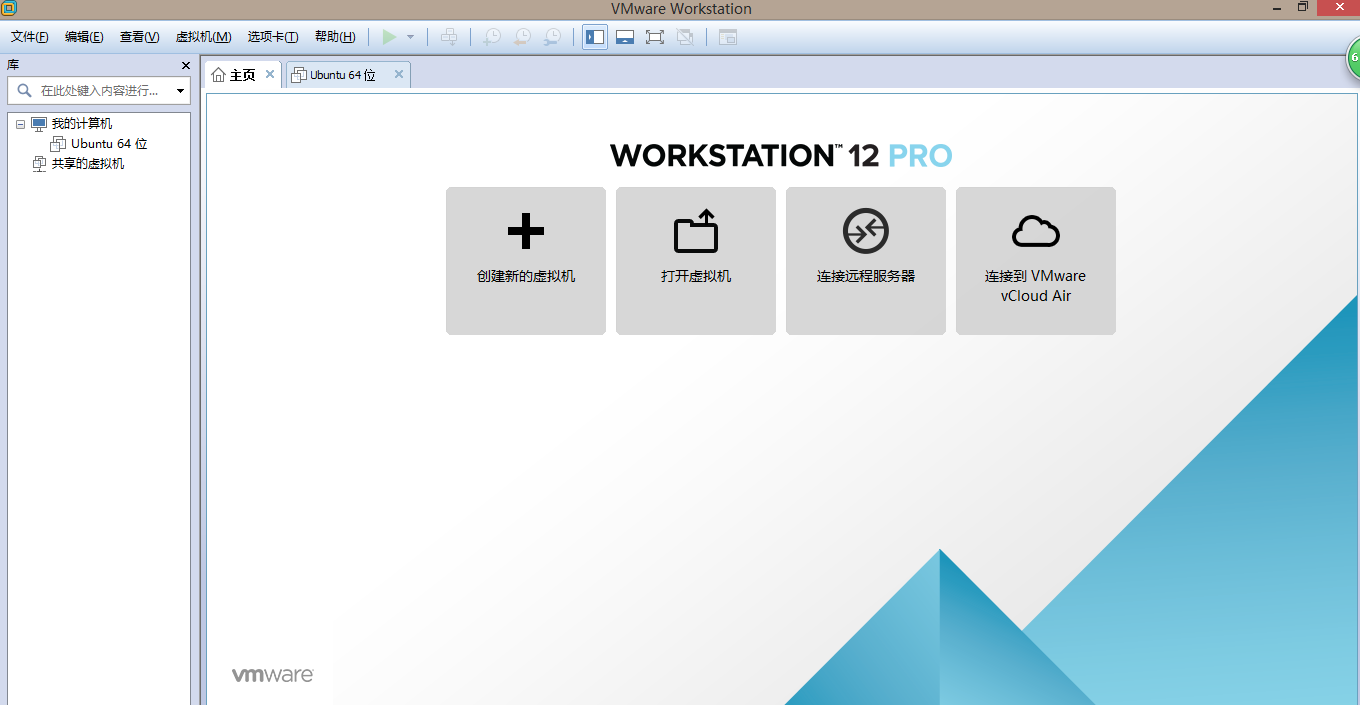
Task: Select 我的计算机 in the library tree
Action: point(82,124)
